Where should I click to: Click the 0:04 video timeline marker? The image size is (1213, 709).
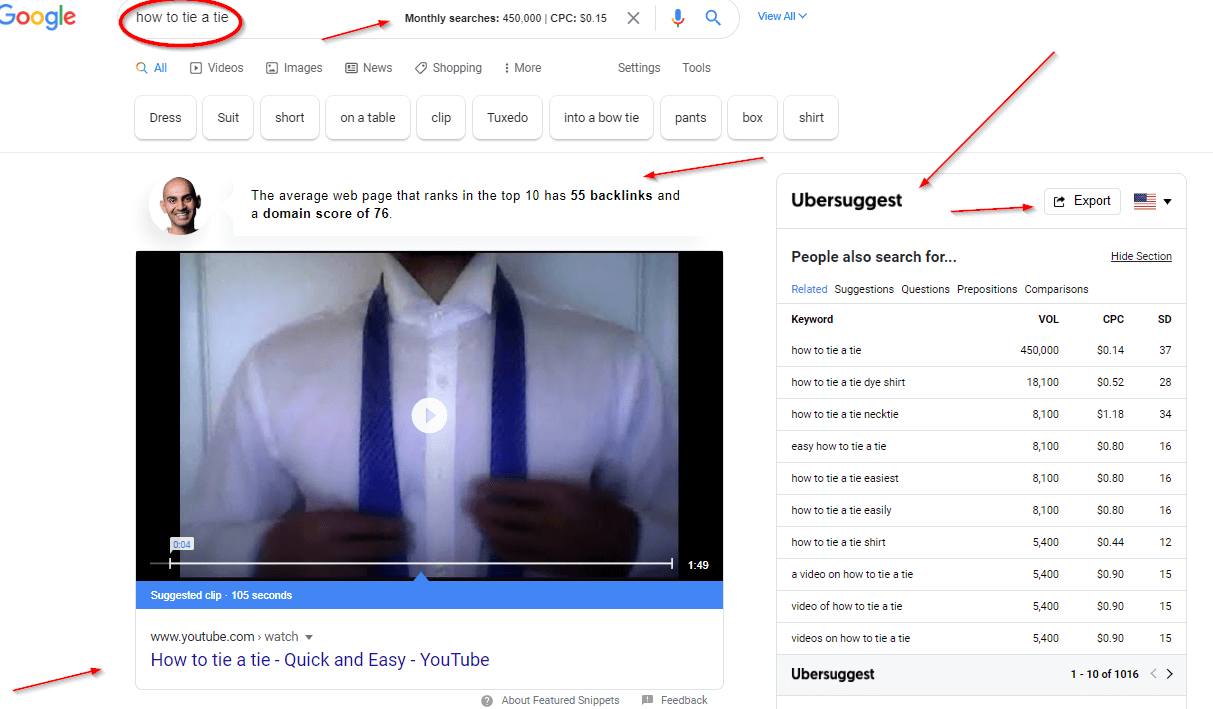pyautogui.click(x=181, y=544)
